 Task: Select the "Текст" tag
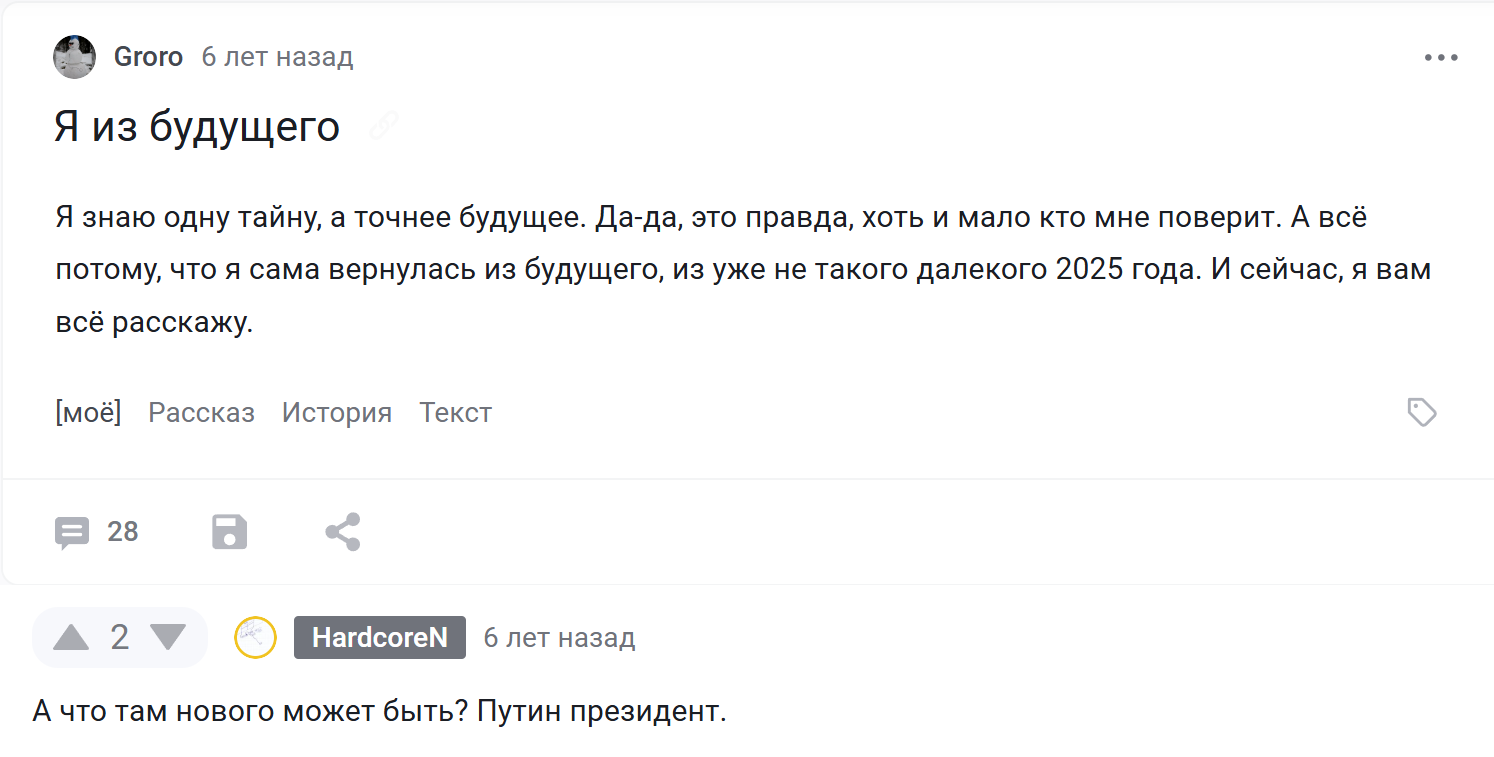(456, 412)
